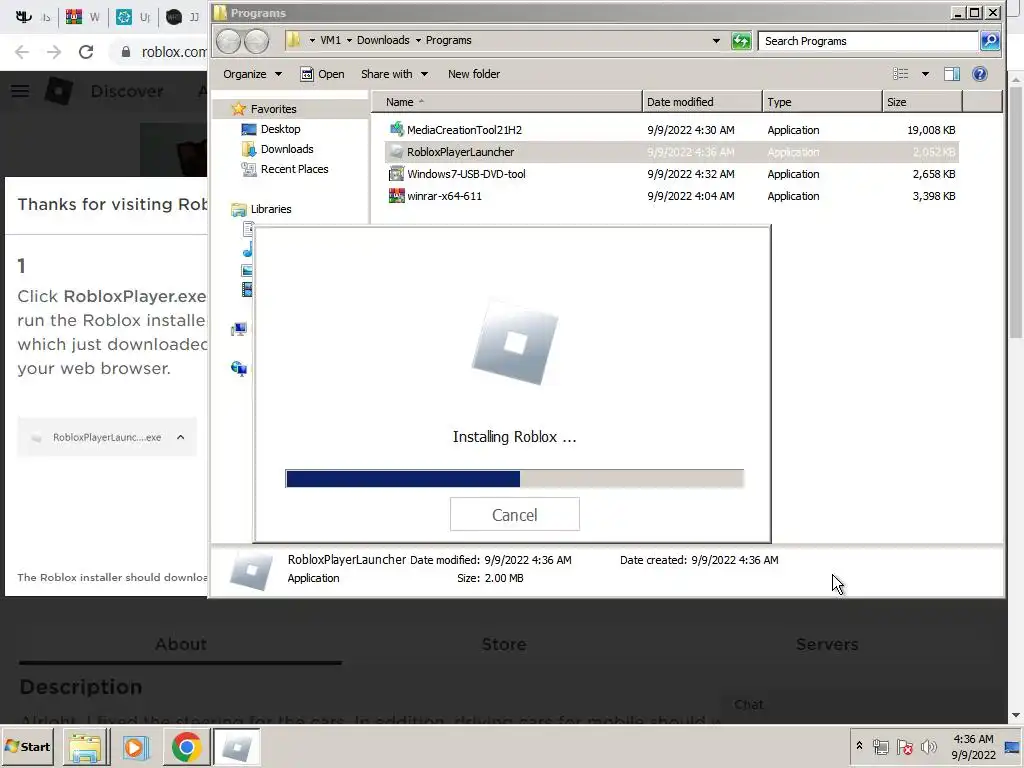
Task: Click the Explorer forward navigation button
Action: (257, 41)
